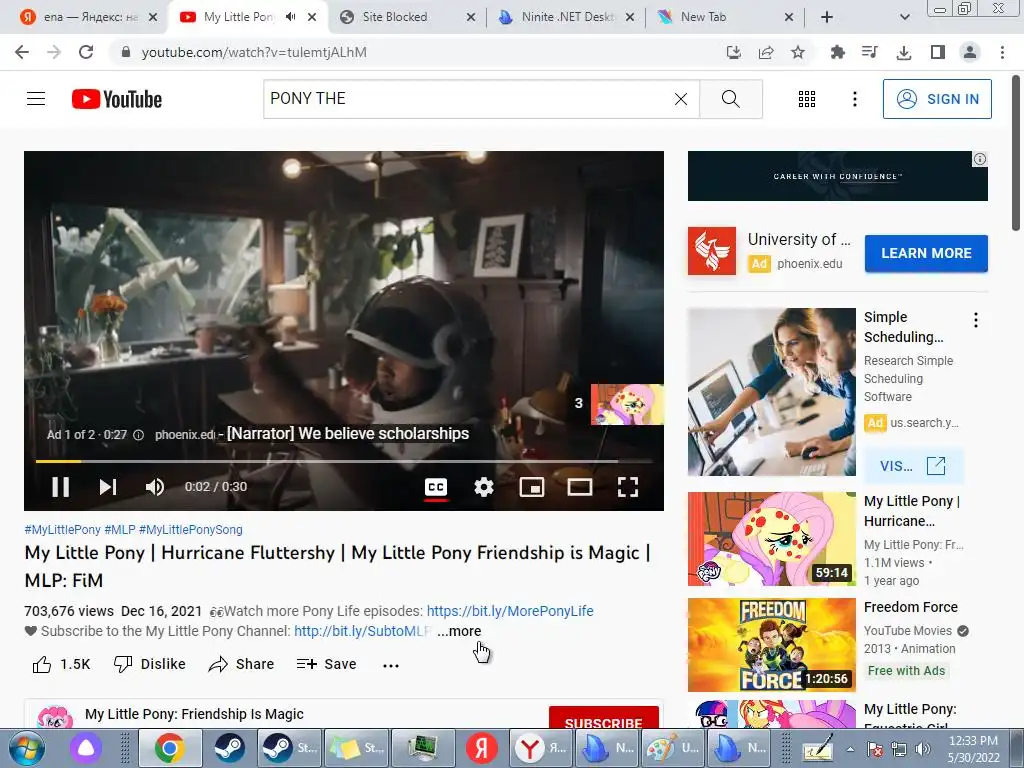Reload the page

pyautogui.click(x=86, y=52)
